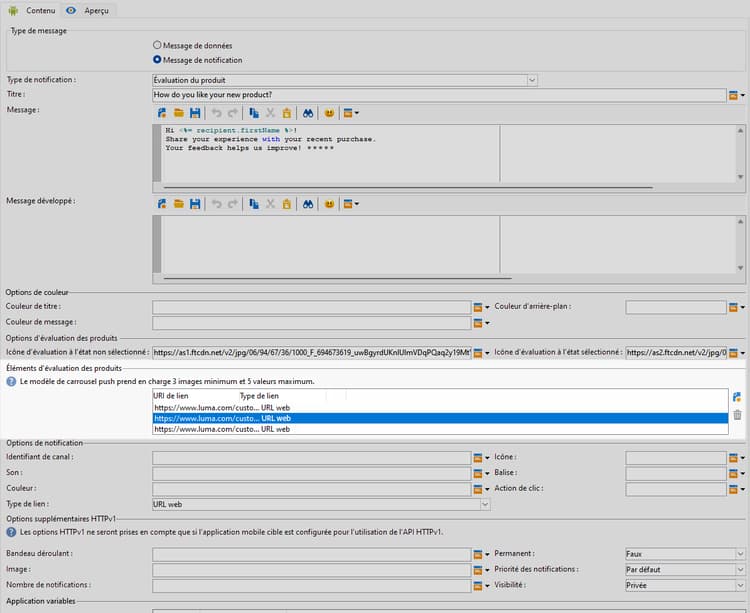Open 'Priorité des notifications' dropdown
Viewport: 750px width, 613px height.
[x=740, y=570]
